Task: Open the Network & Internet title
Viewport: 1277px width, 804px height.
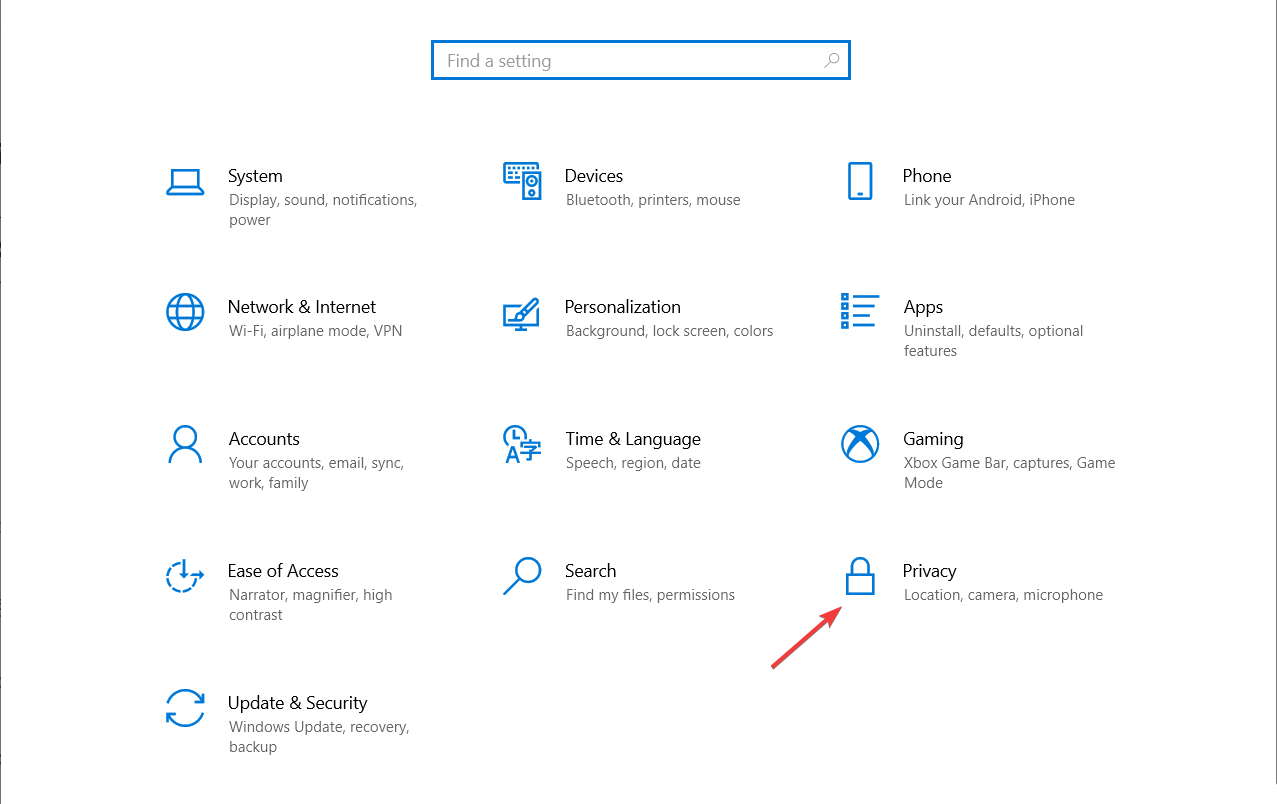Action: coord(302,307)
